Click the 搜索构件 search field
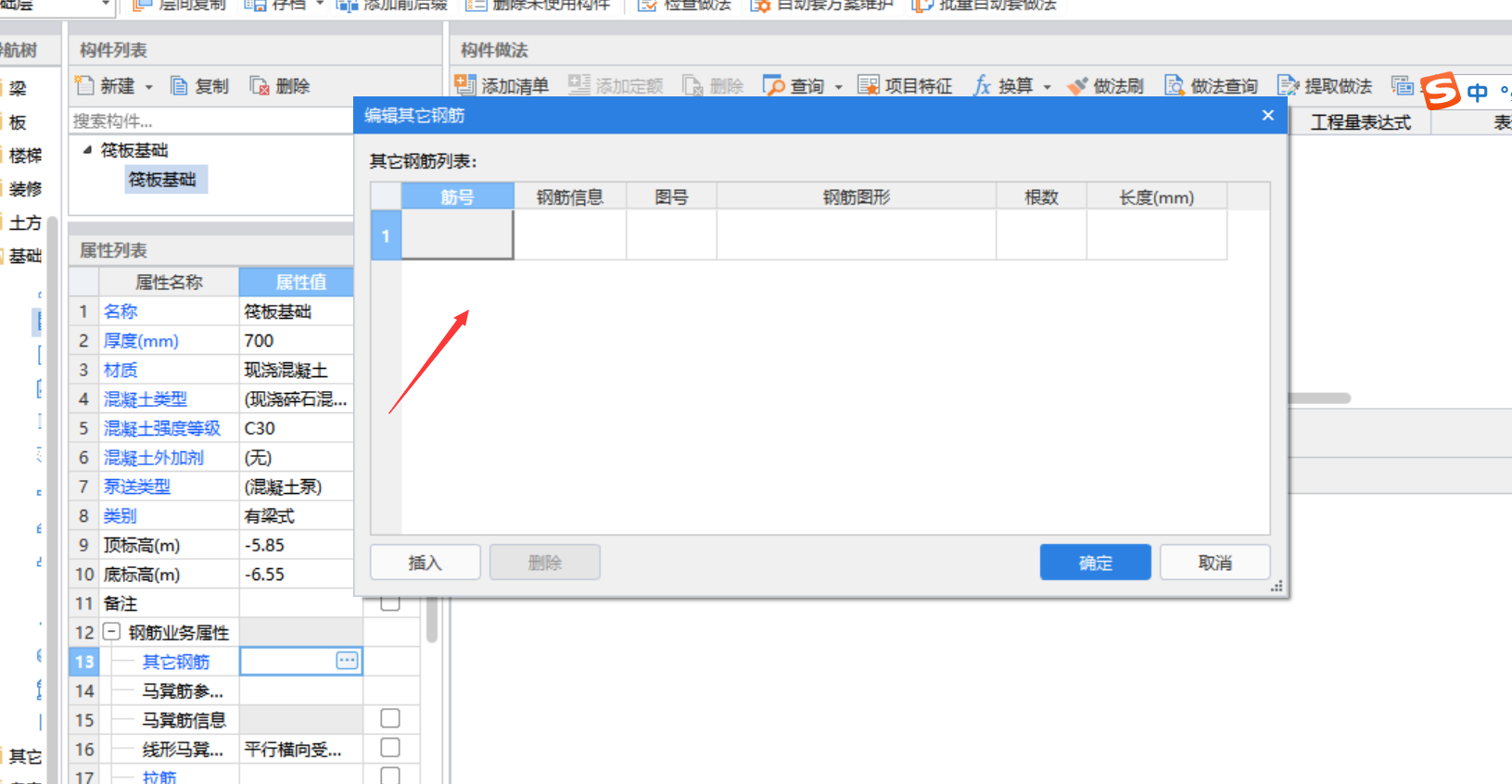The height and width of the screenshot is (784, 1512). 211,120
